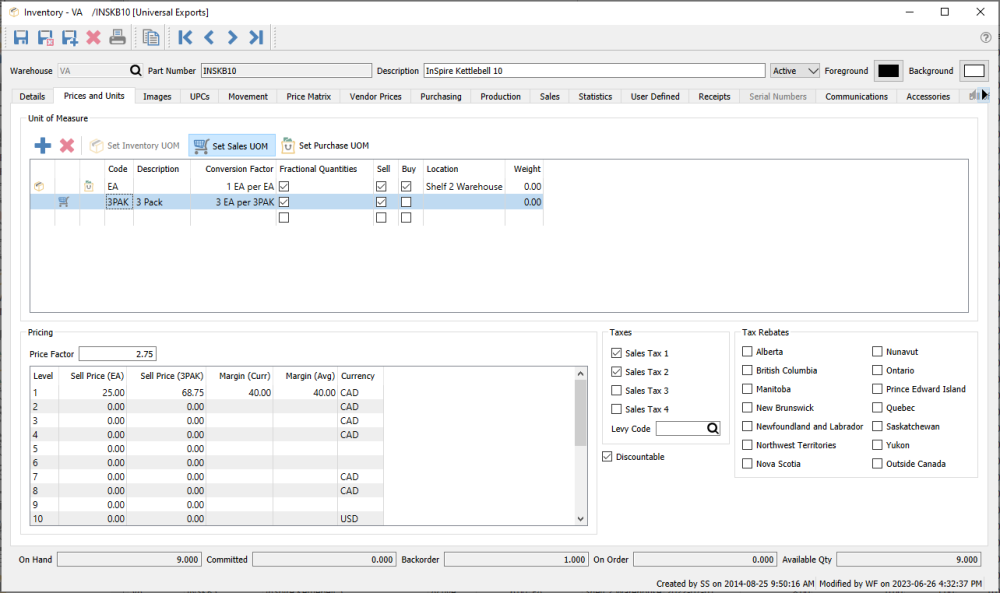Pick the white Background color swatch
1000x593 pixels.
click(974, 71)
